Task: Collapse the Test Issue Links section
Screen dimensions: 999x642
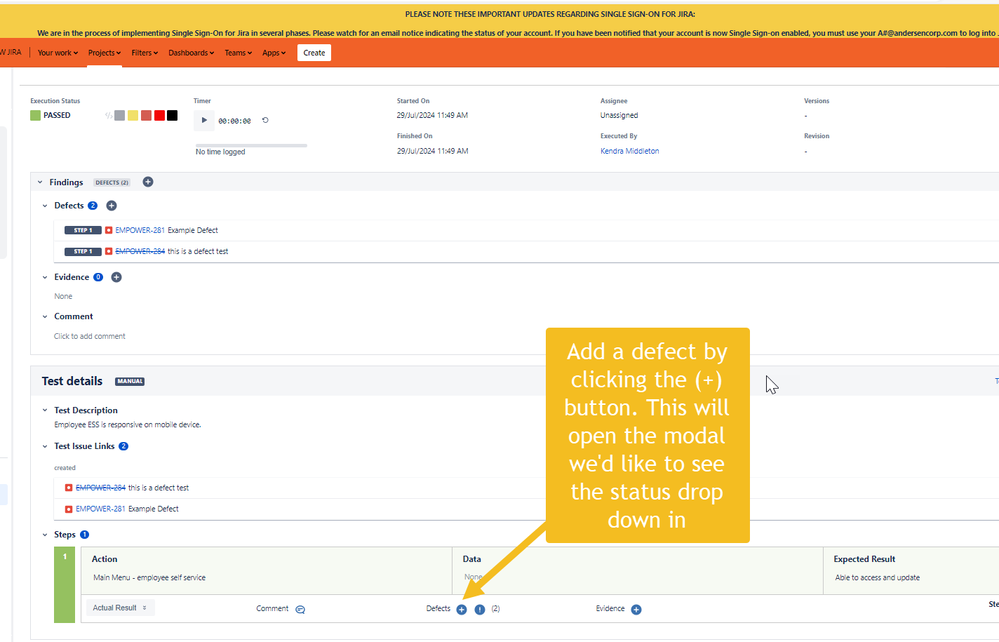Action: [x=45, y=446]
